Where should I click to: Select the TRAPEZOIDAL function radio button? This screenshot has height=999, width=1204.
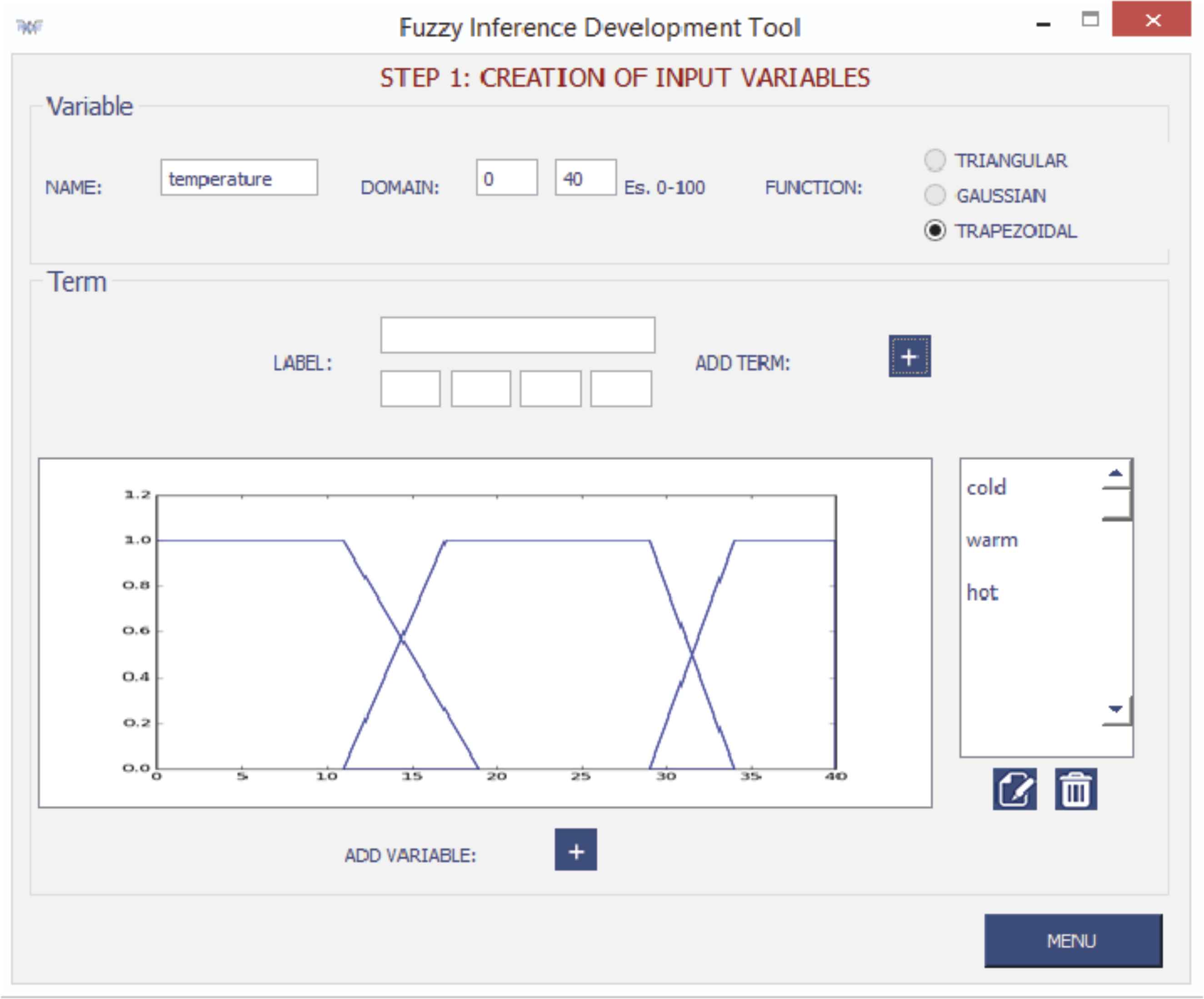click(x=934, y=230)
